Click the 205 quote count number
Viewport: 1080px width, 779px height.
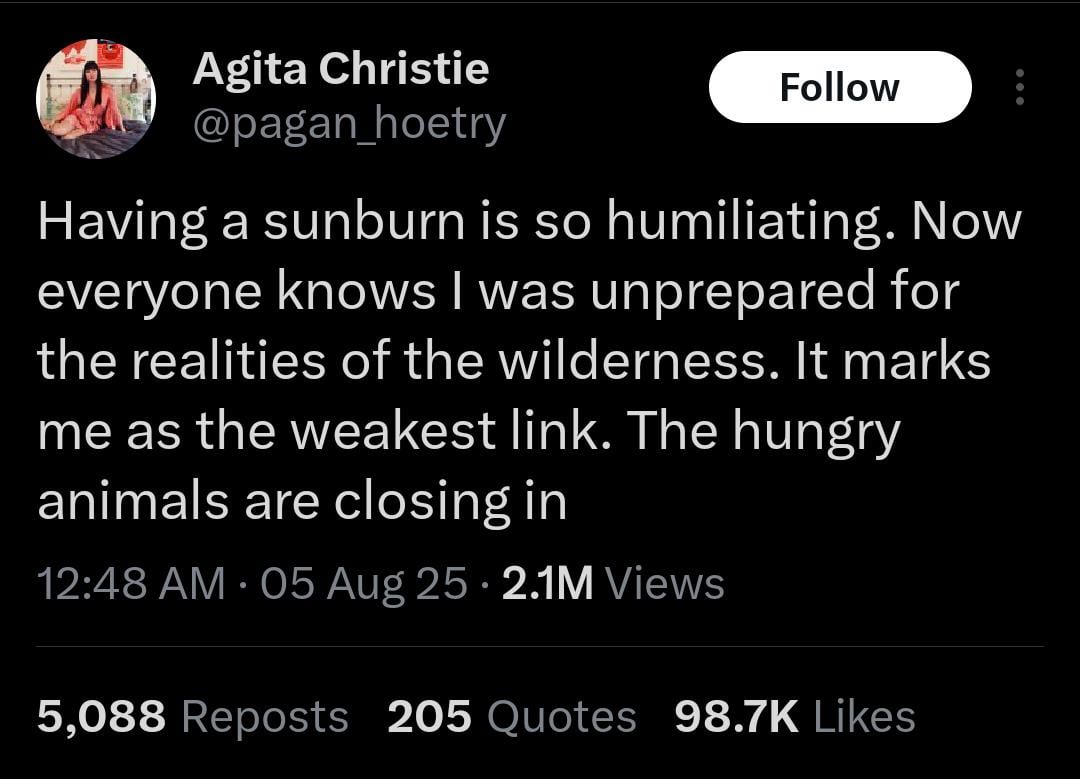[429, 716]
